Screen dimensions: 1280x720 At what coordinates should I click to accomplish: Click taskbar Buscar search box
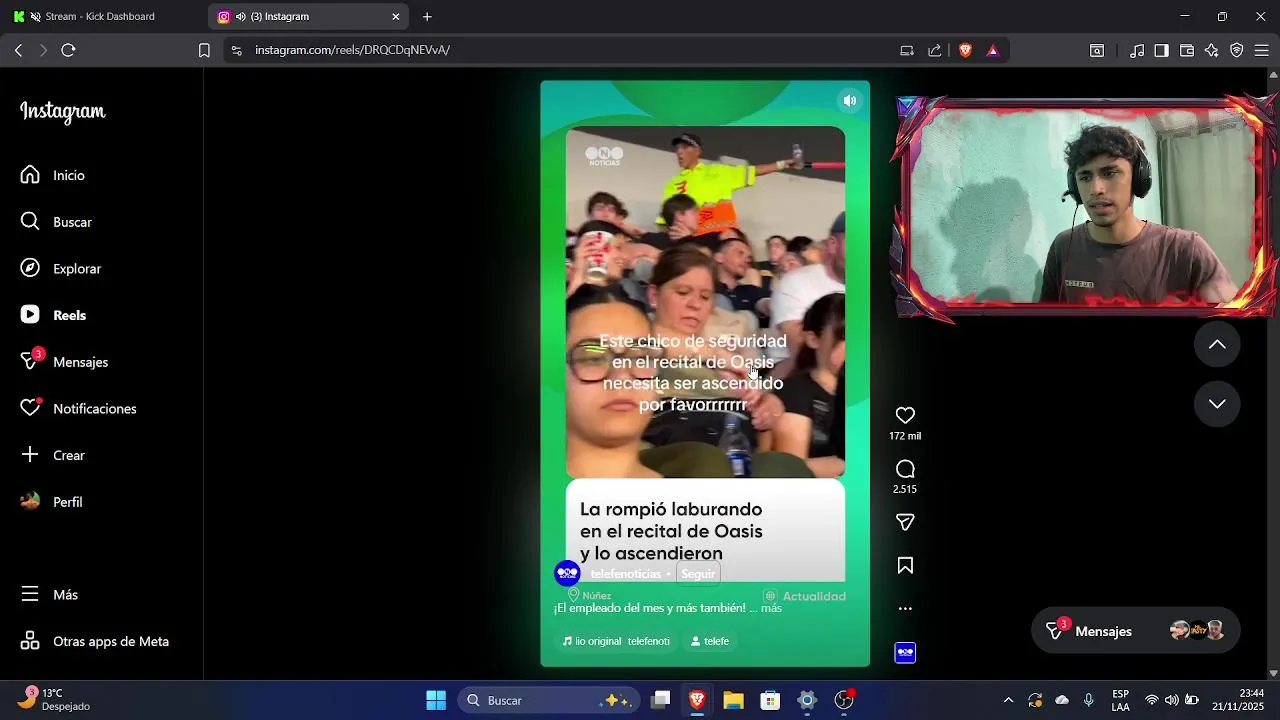[x=548, y=700]
